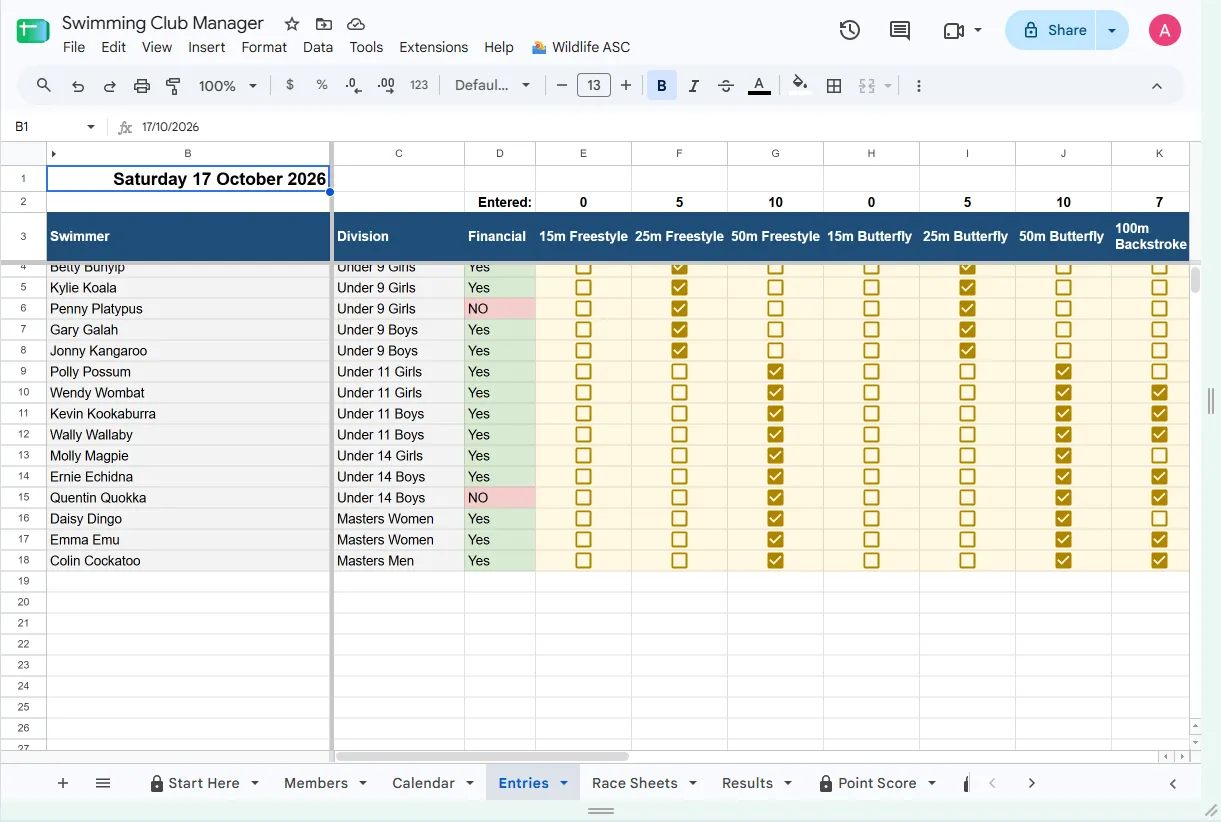
Task: Open the font family dropdown
Action: (492, 86)
